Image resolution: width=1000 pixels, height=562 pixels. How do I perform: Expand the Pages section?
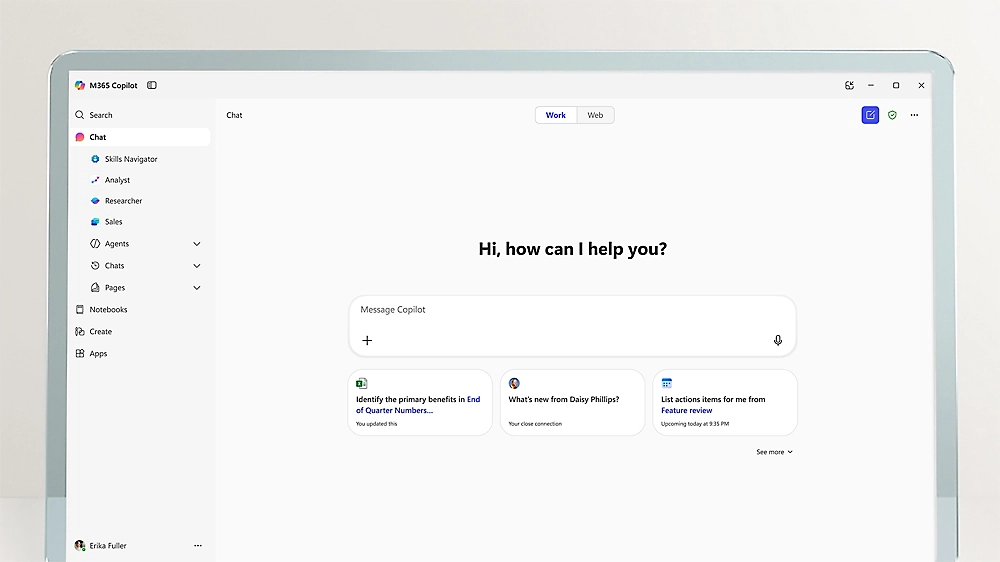pyautogui.click(x=196, y=288)
